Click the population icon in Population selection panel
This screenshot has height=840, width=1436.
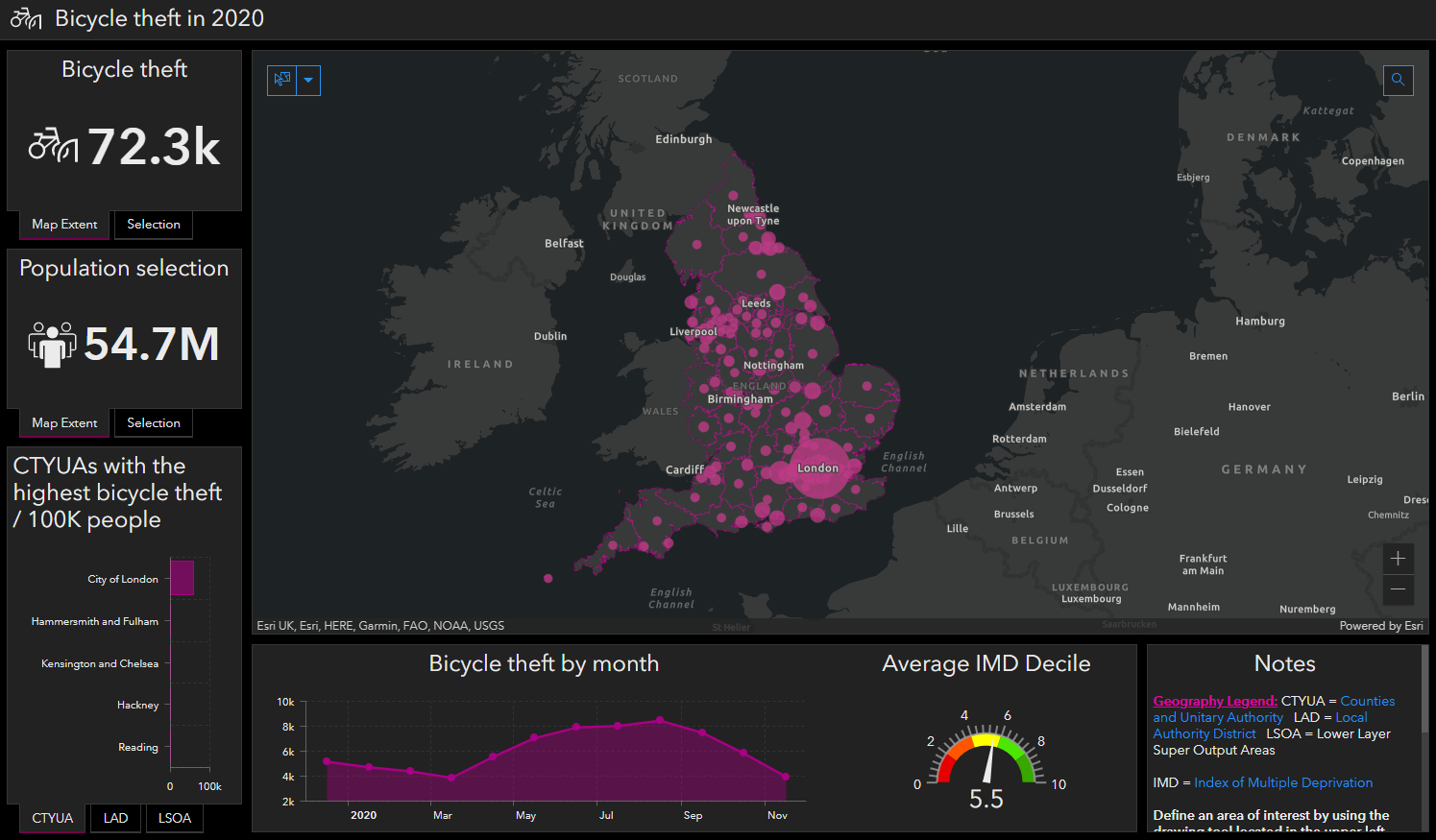point(52,344)
